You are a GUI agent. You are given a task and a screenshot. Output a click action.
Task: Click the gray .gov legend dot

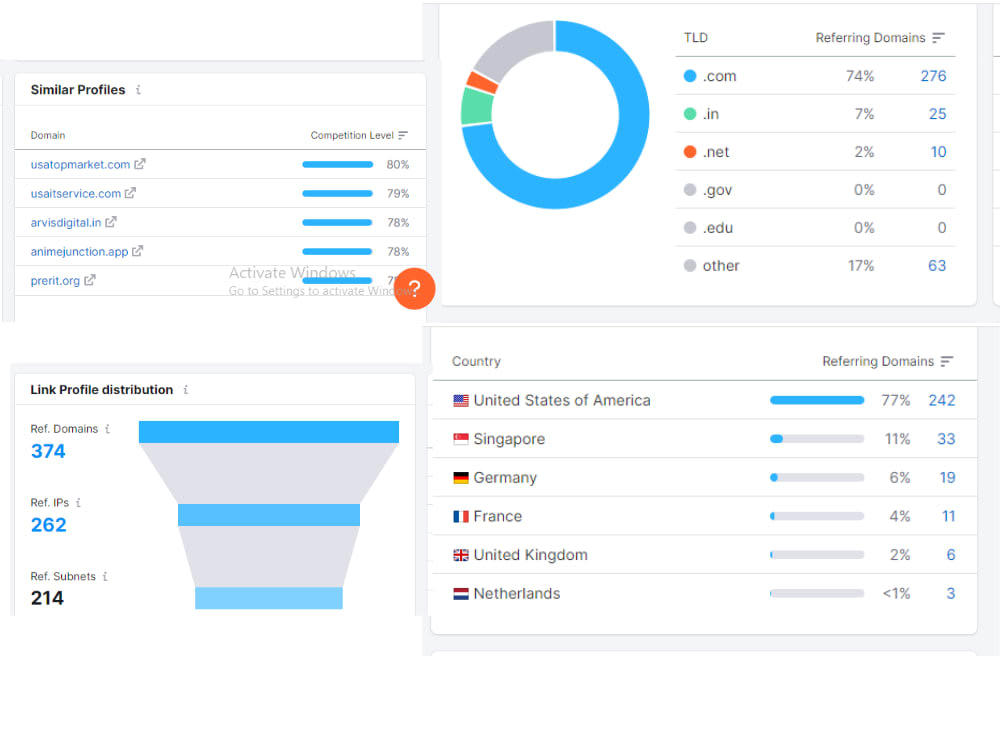tap(689, 190)
